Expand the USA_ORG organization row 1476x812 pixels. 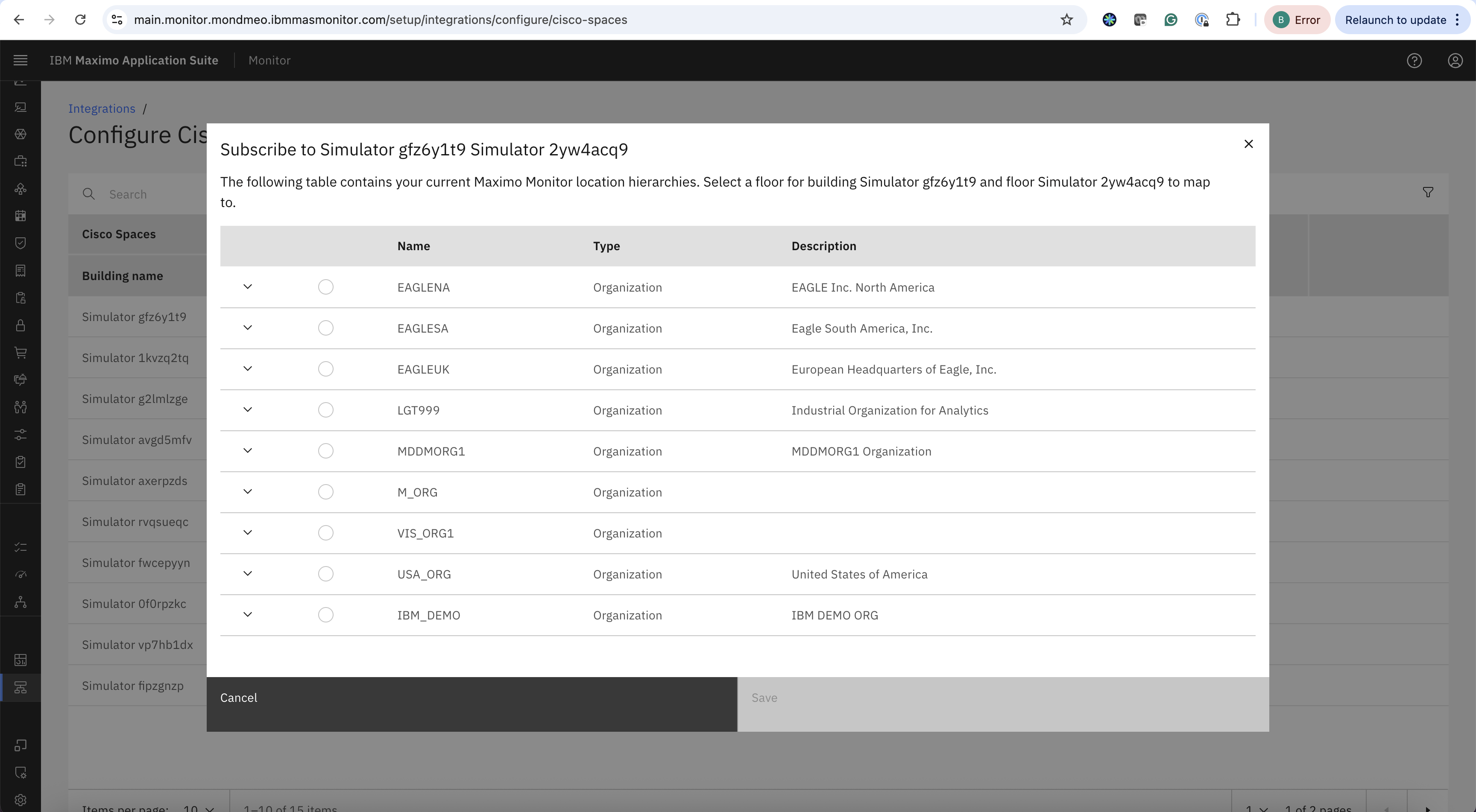click(x=248, y=573)
